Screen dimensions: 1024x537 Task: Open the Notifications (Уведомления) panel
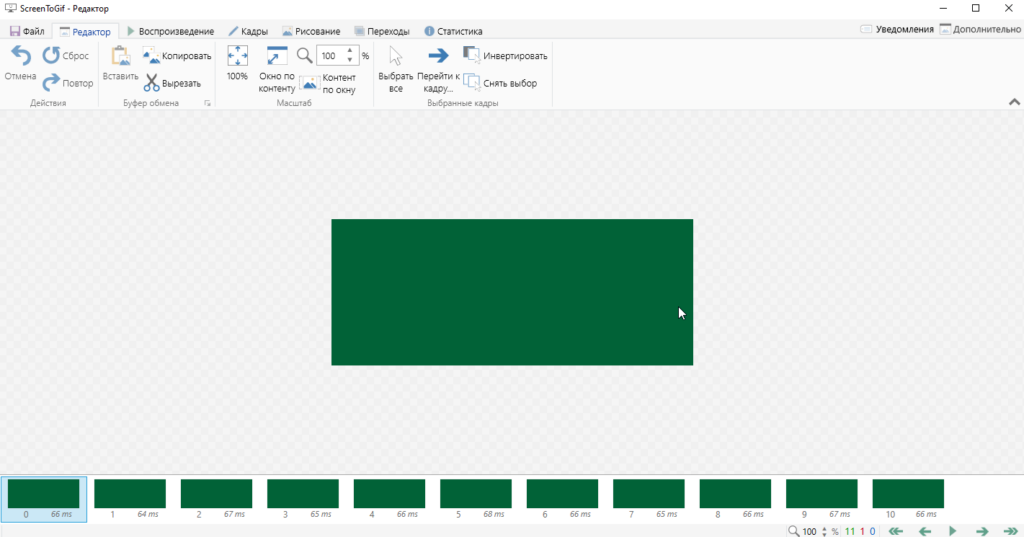point(897,29)
